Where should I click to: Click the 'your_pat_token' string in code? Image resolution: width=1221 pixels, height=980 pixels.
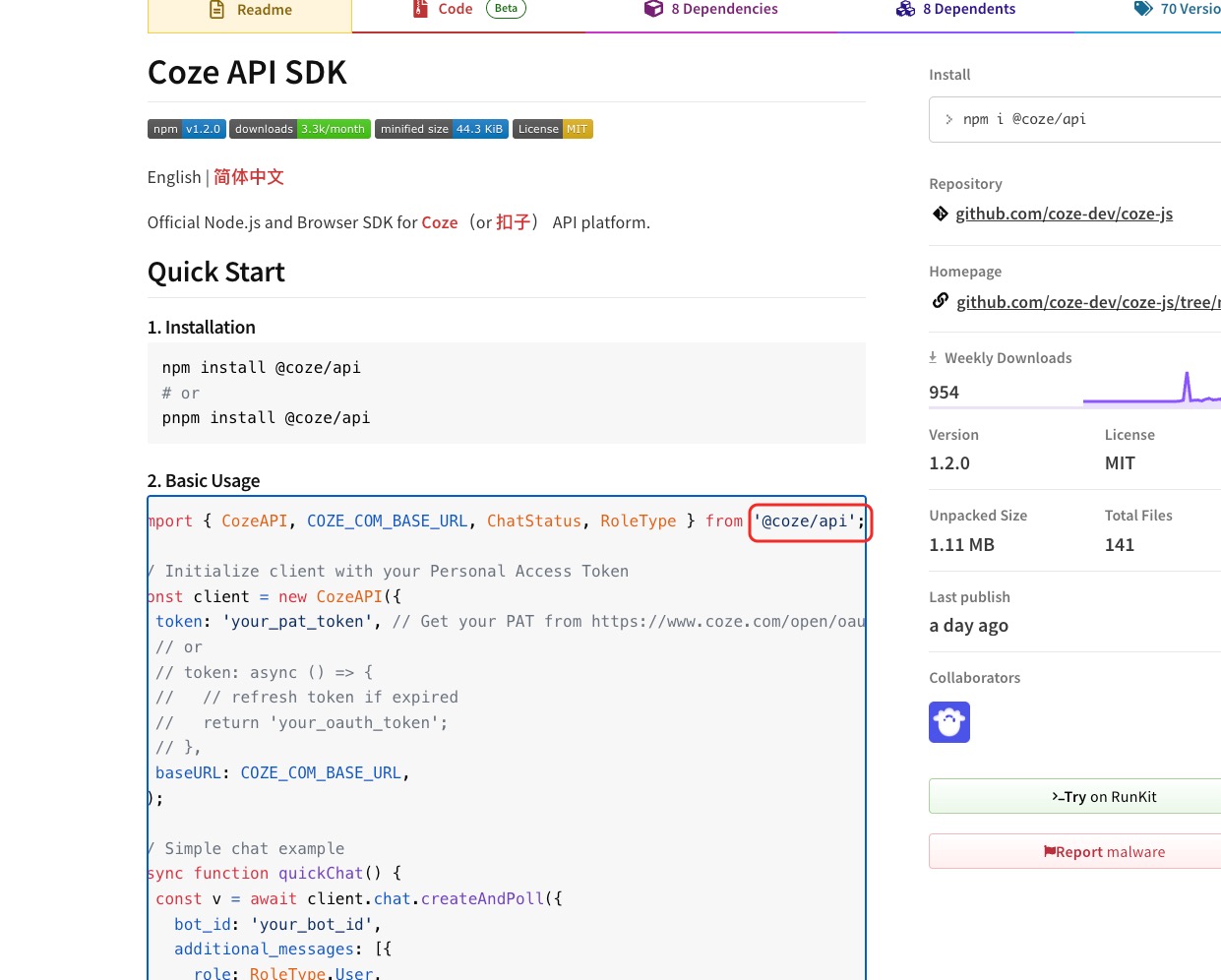click(298, 622)
